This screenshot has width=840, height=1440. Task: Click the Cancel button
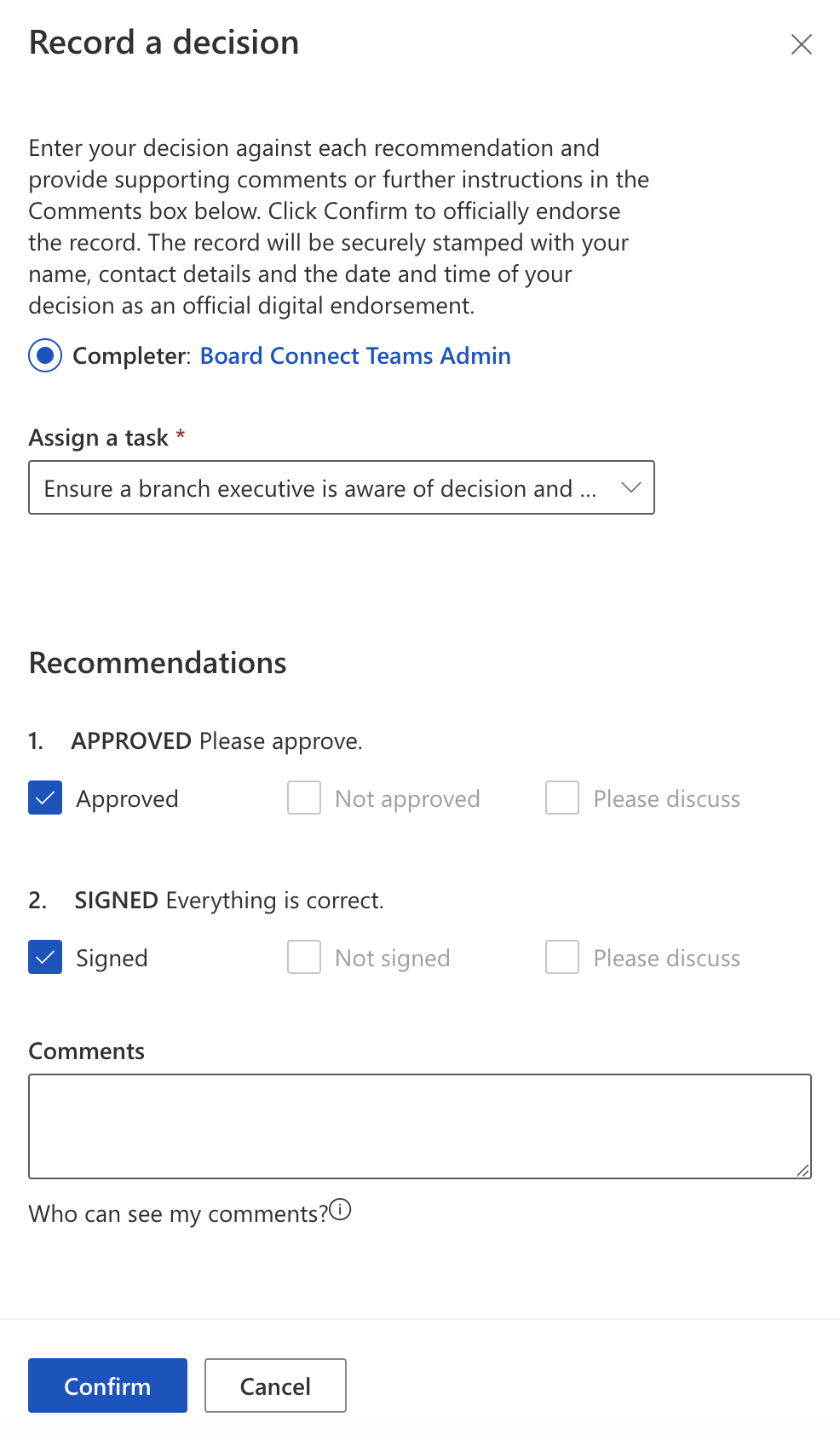pos(275,1385)
